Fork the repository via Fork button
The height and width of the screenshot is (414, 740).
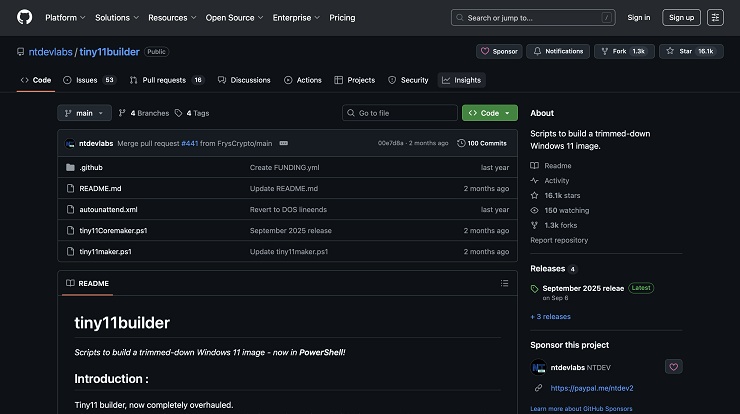pyautogui.click(x=624, y=51)
